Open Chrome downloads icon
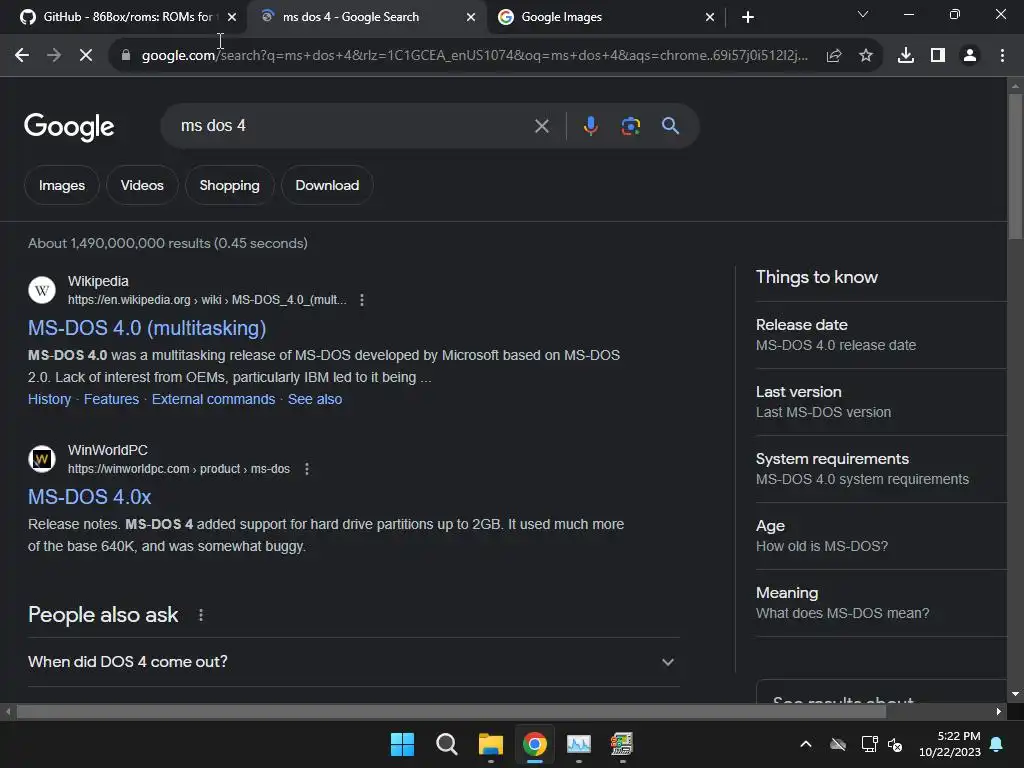Image resolution: width=1024 pixels, height=768 pixels. 905,56
